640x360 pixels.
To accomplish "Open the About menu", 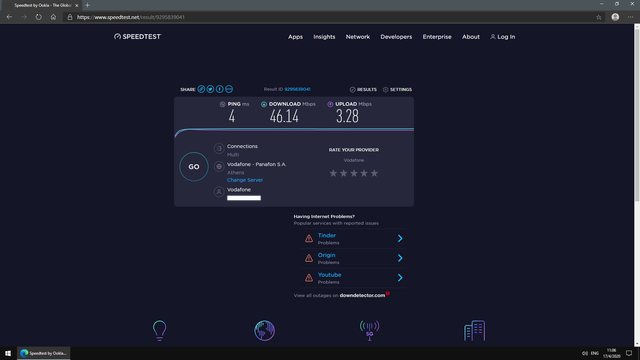I will click(x=471, y=37).
